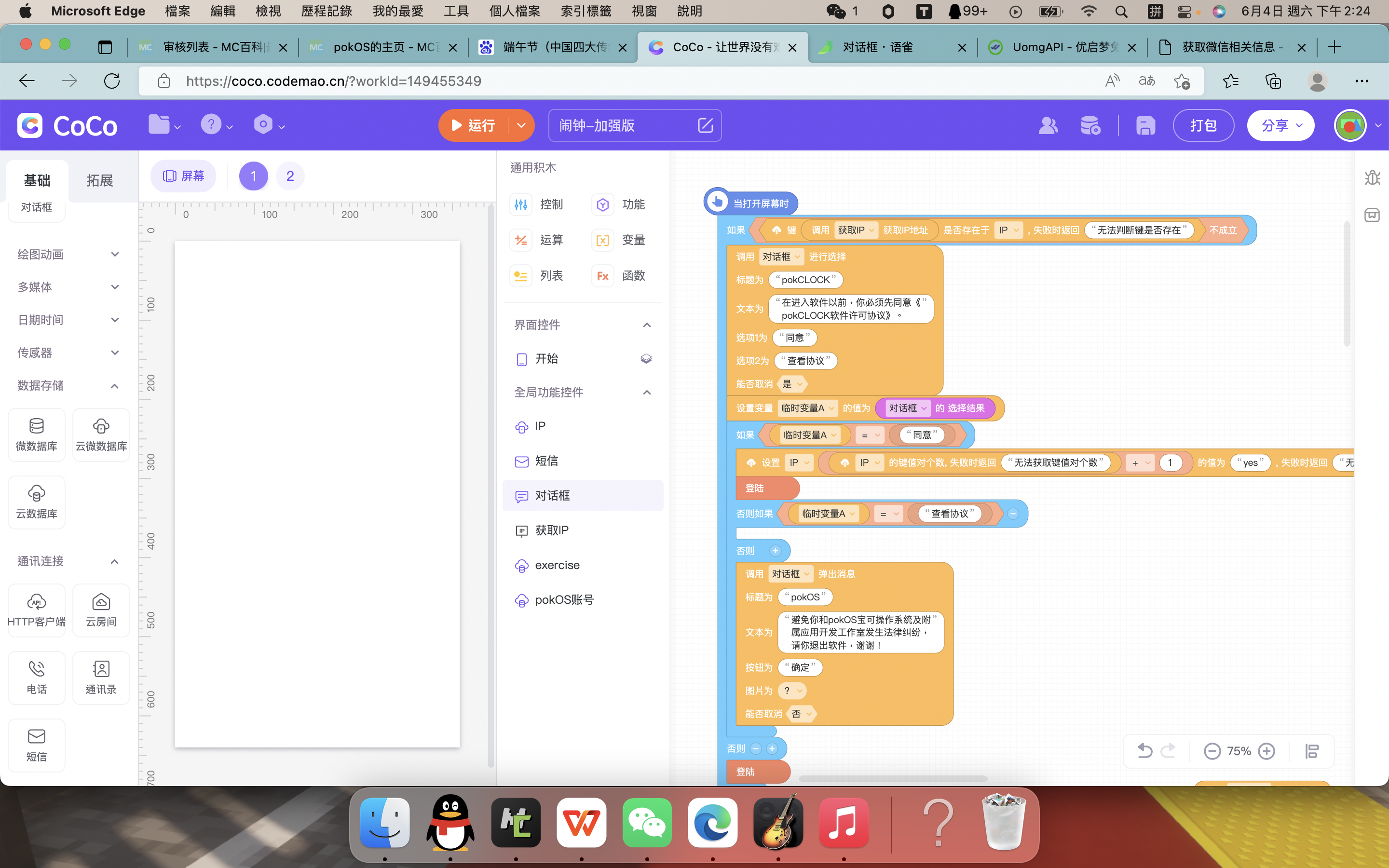The width and height of the screenshot is (1389, 868).
Task: Open the run options dropdown arrow
Action: click(521, 125)
